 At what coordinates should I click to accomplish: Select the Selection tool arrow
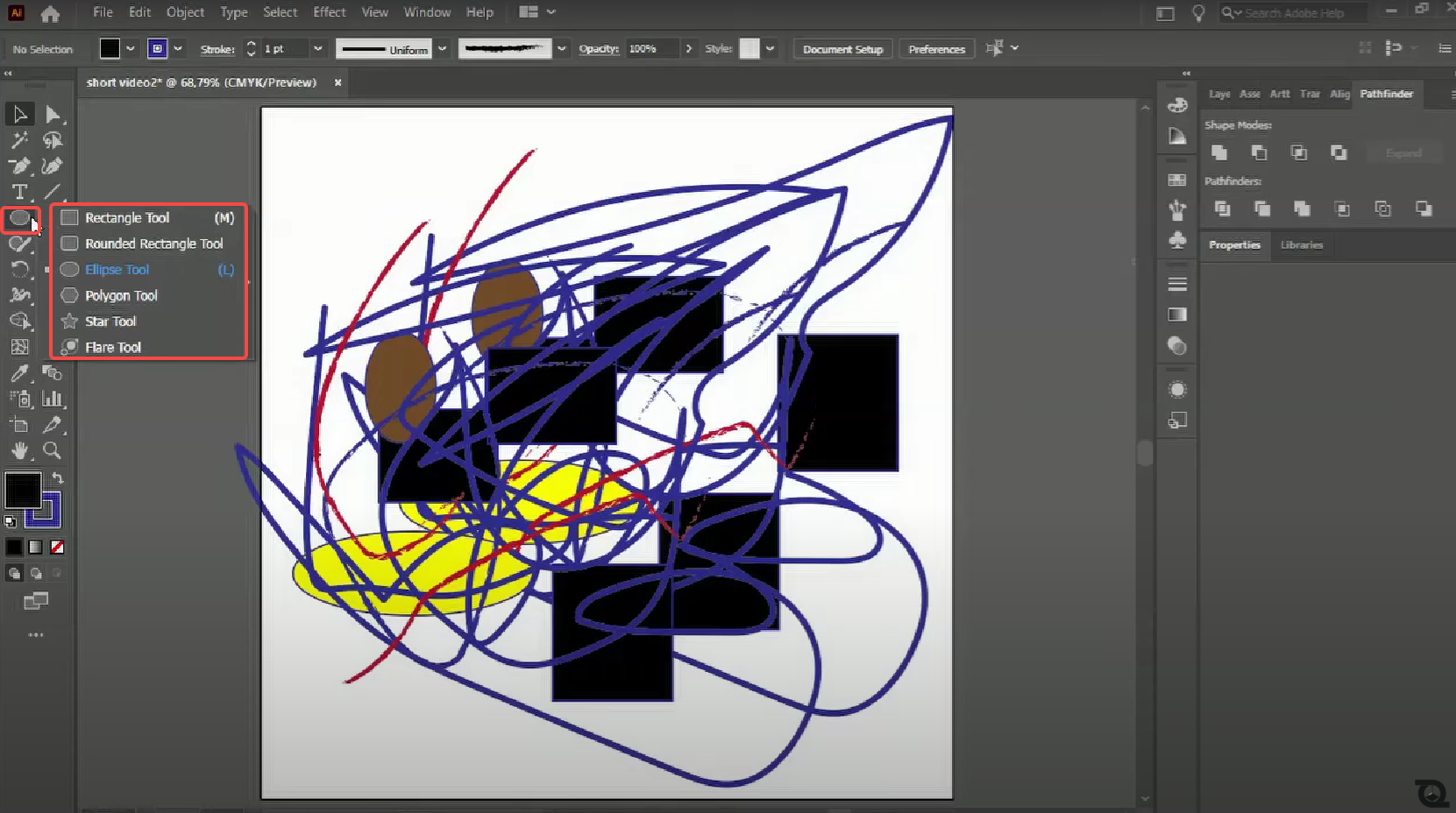tap(19, 115)
